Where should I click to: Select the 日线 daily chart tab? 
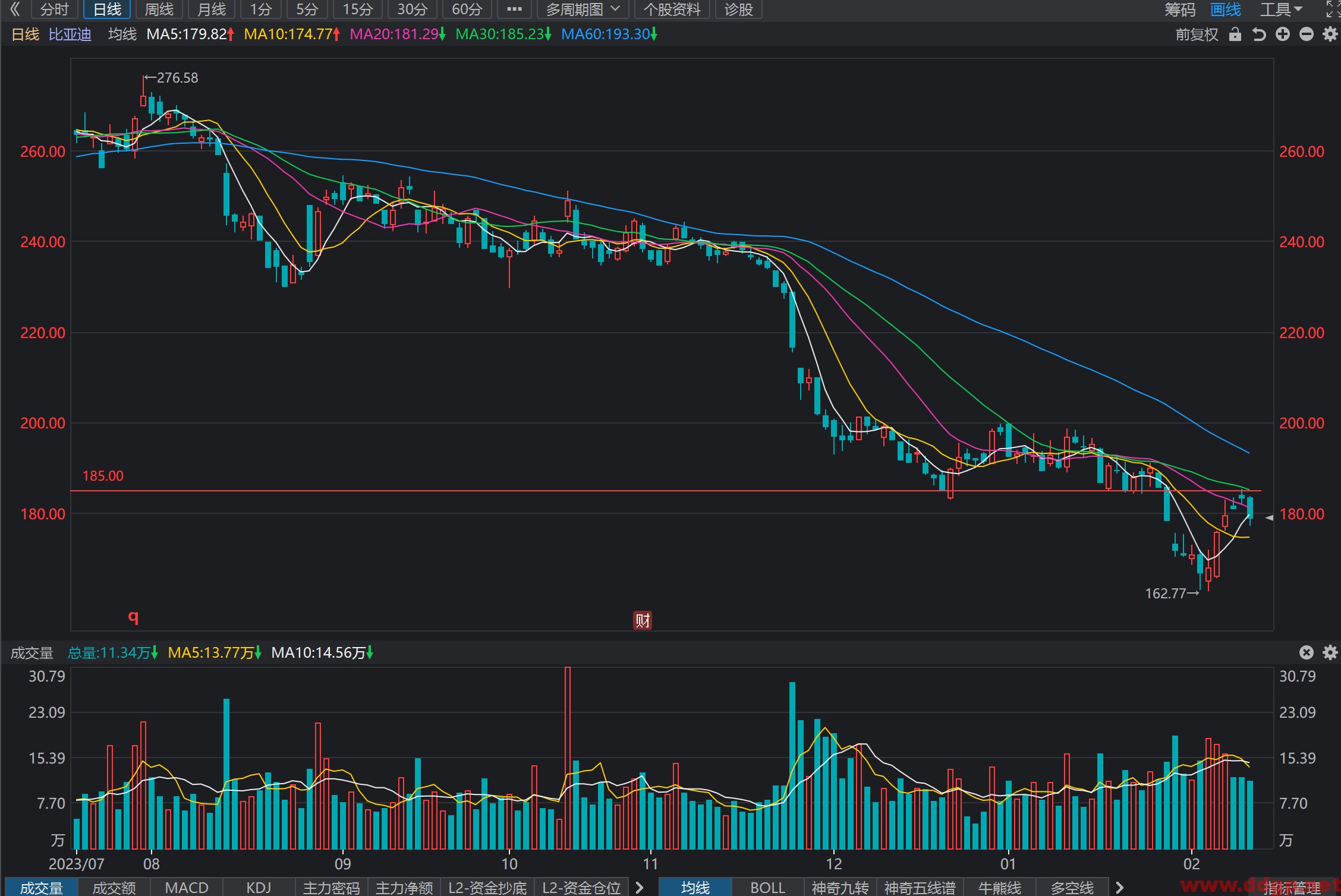[107, 10]
